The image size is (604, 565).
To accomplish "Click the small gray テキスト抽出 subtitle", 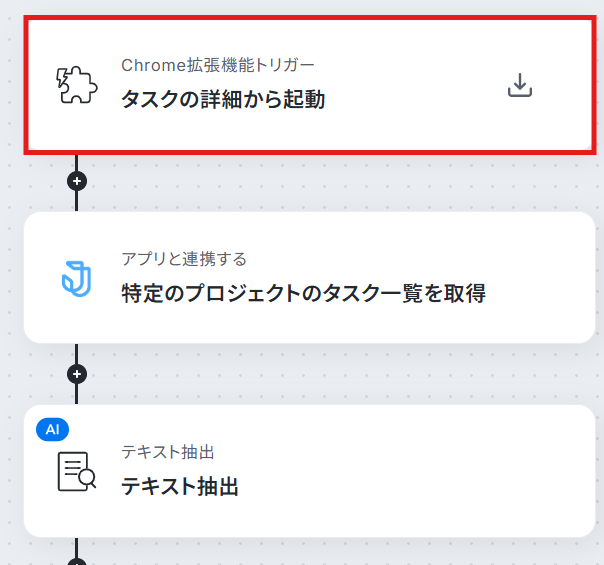I will pyautogui.click(x=168, y=452).
